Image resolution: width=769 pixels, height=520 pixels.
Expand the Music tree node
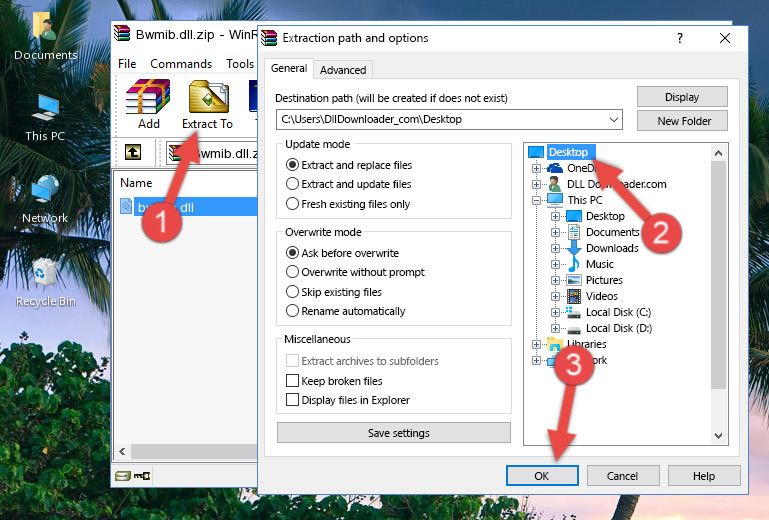click(x=555, y=264)
